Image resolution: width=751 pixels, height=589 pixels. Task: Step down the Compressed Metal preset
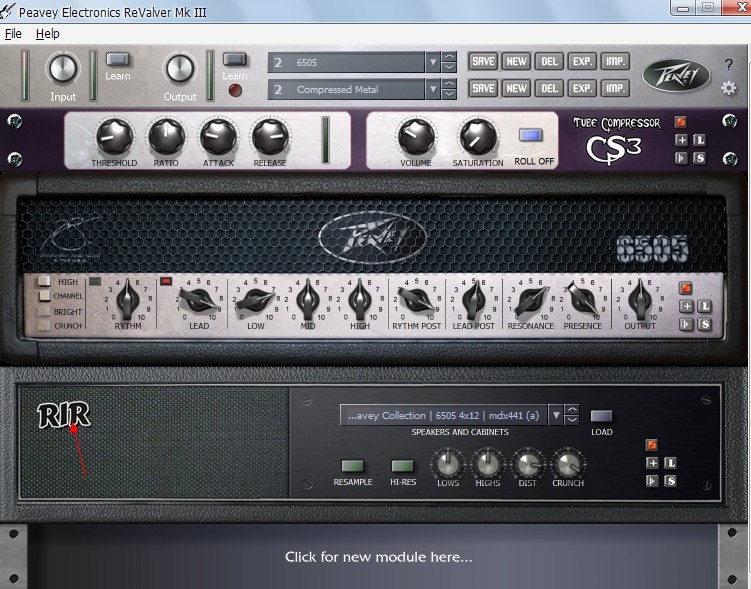coord(449,94)
